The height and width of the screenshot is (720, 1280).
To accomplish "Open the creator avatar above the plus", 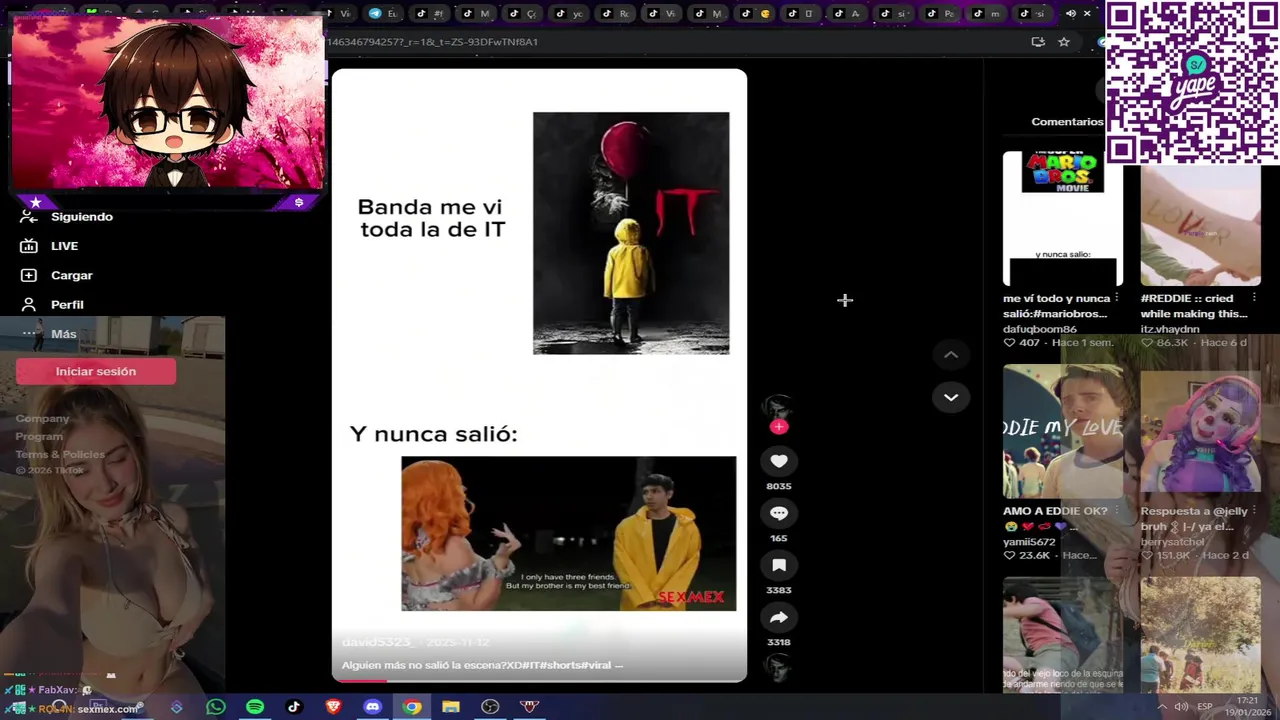I will pos(778,406).
